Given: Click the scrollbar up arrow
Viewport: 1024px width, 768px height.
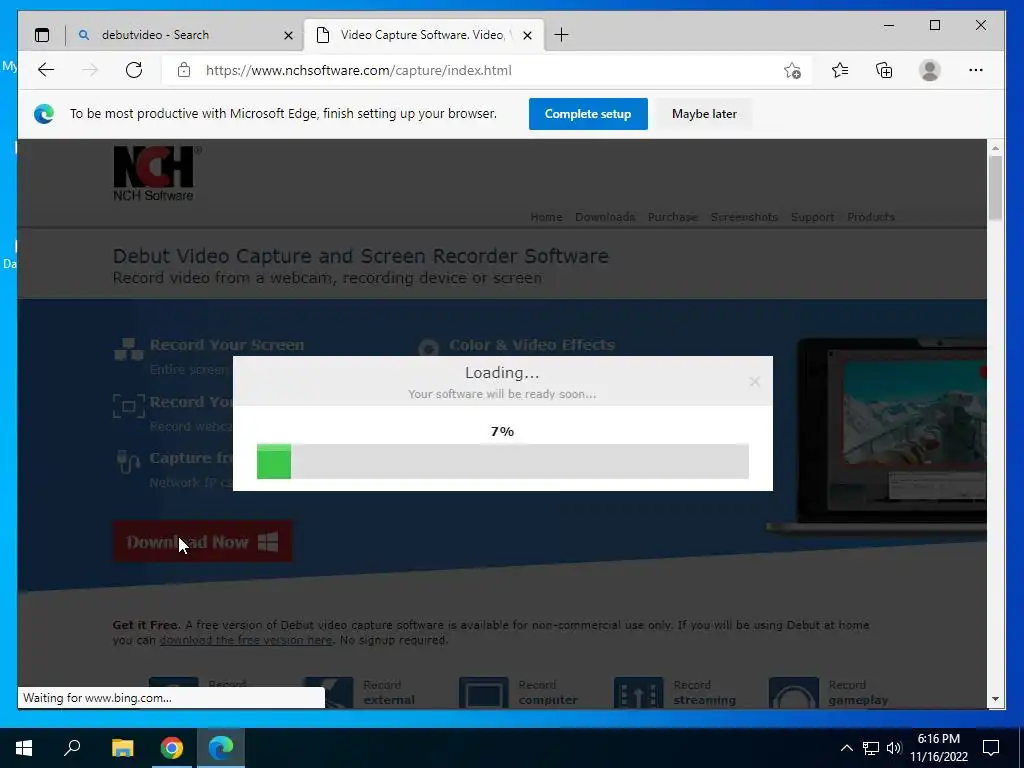Looking at the screenshot, I should (995, 148).
